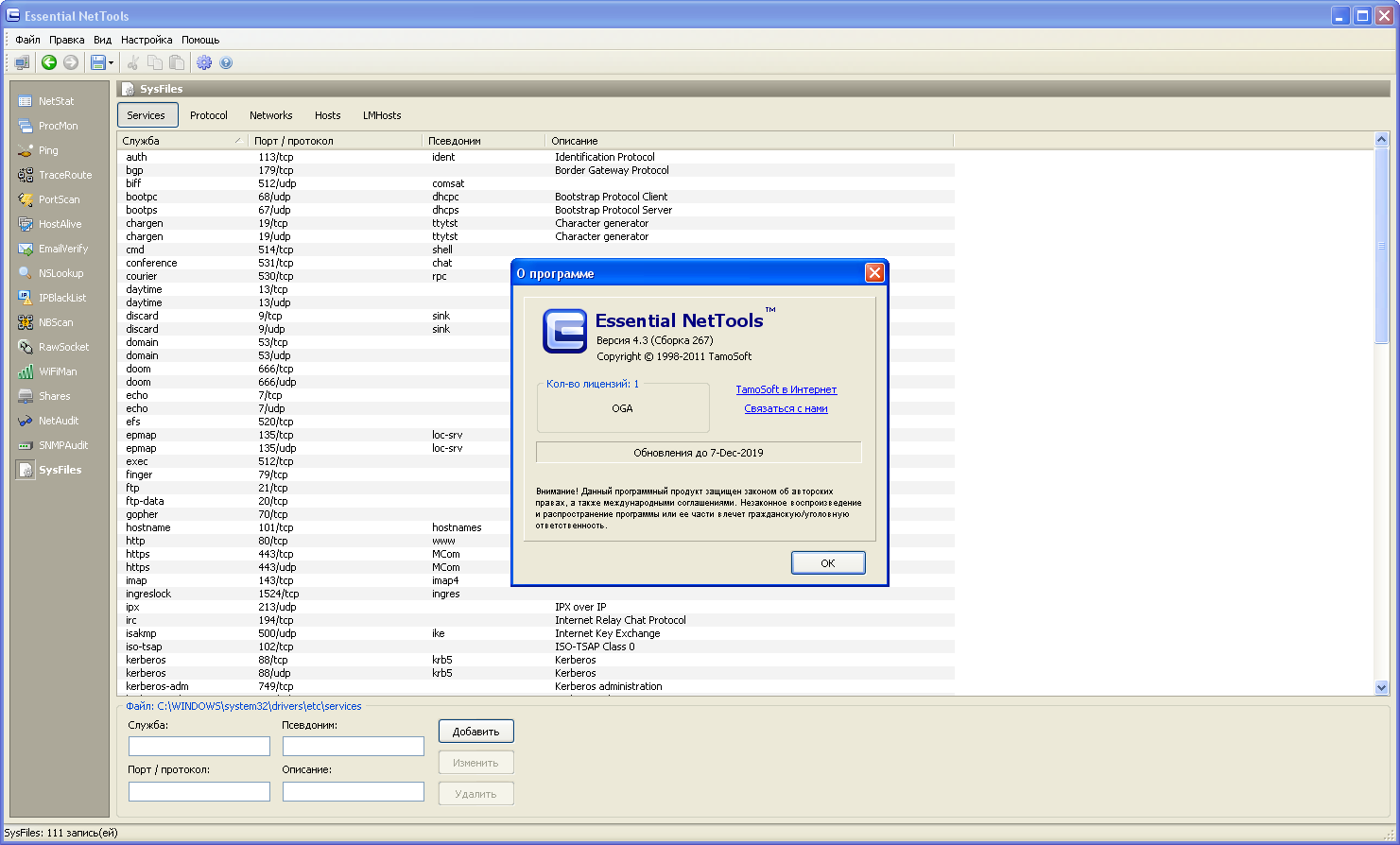Open the Настройка menu
The height and width of the screenshot is (845, 1400).
147,40
